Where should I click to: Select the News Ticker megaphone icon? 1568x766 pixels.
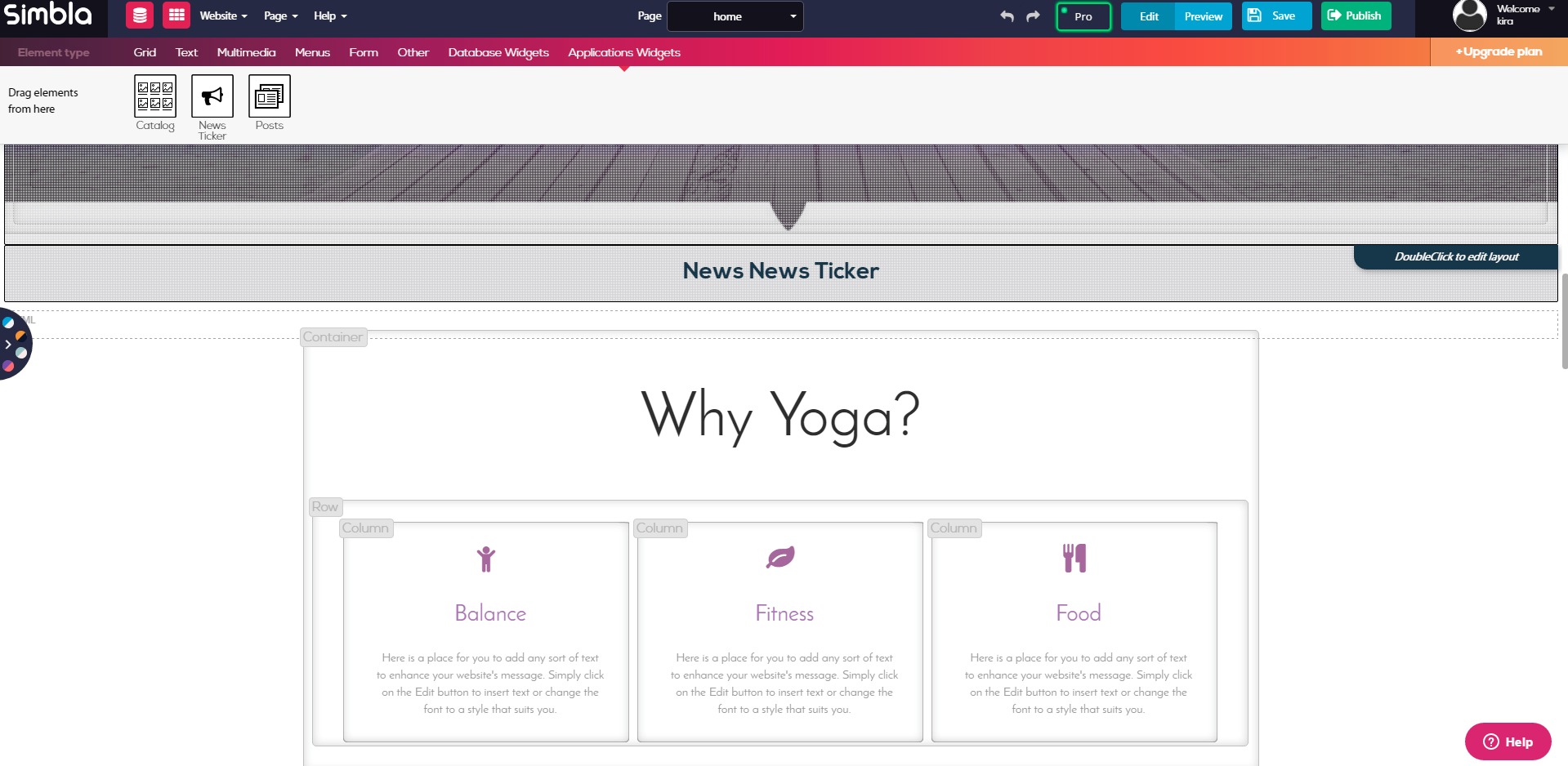coord(212,96)
